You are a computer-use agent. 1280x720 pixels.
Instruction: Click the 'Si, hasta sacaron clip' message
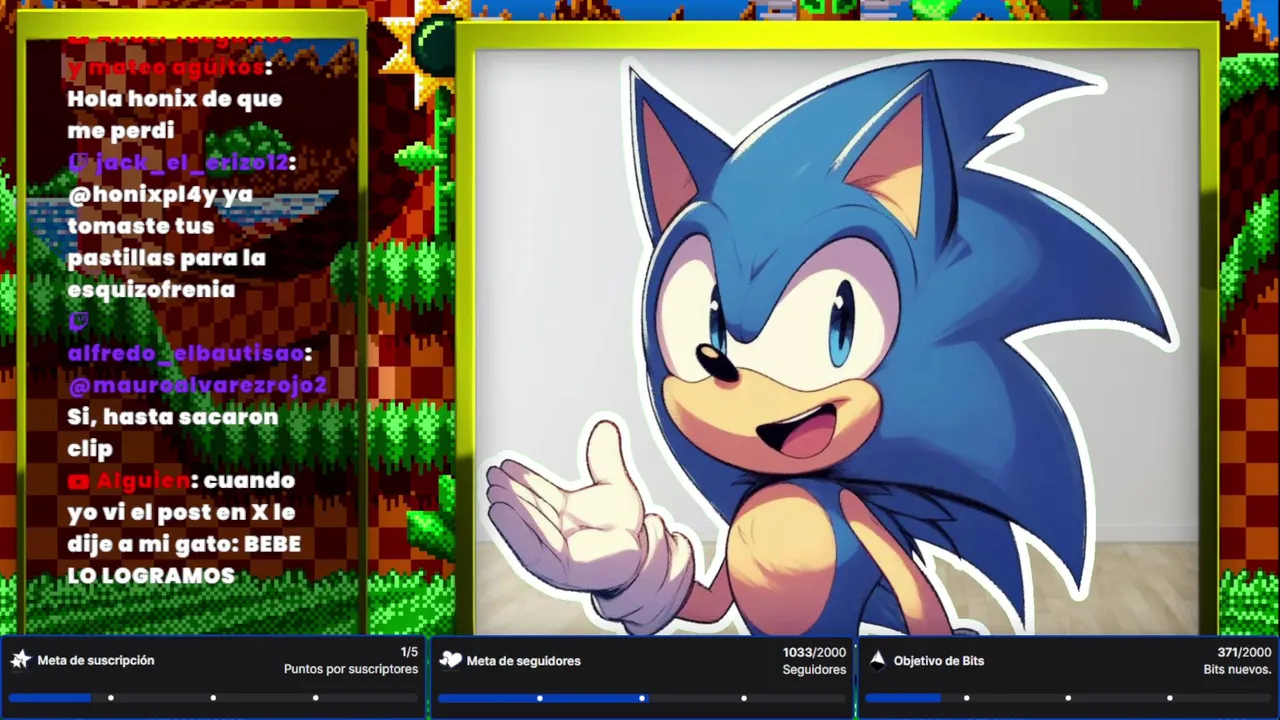[173, 432]
